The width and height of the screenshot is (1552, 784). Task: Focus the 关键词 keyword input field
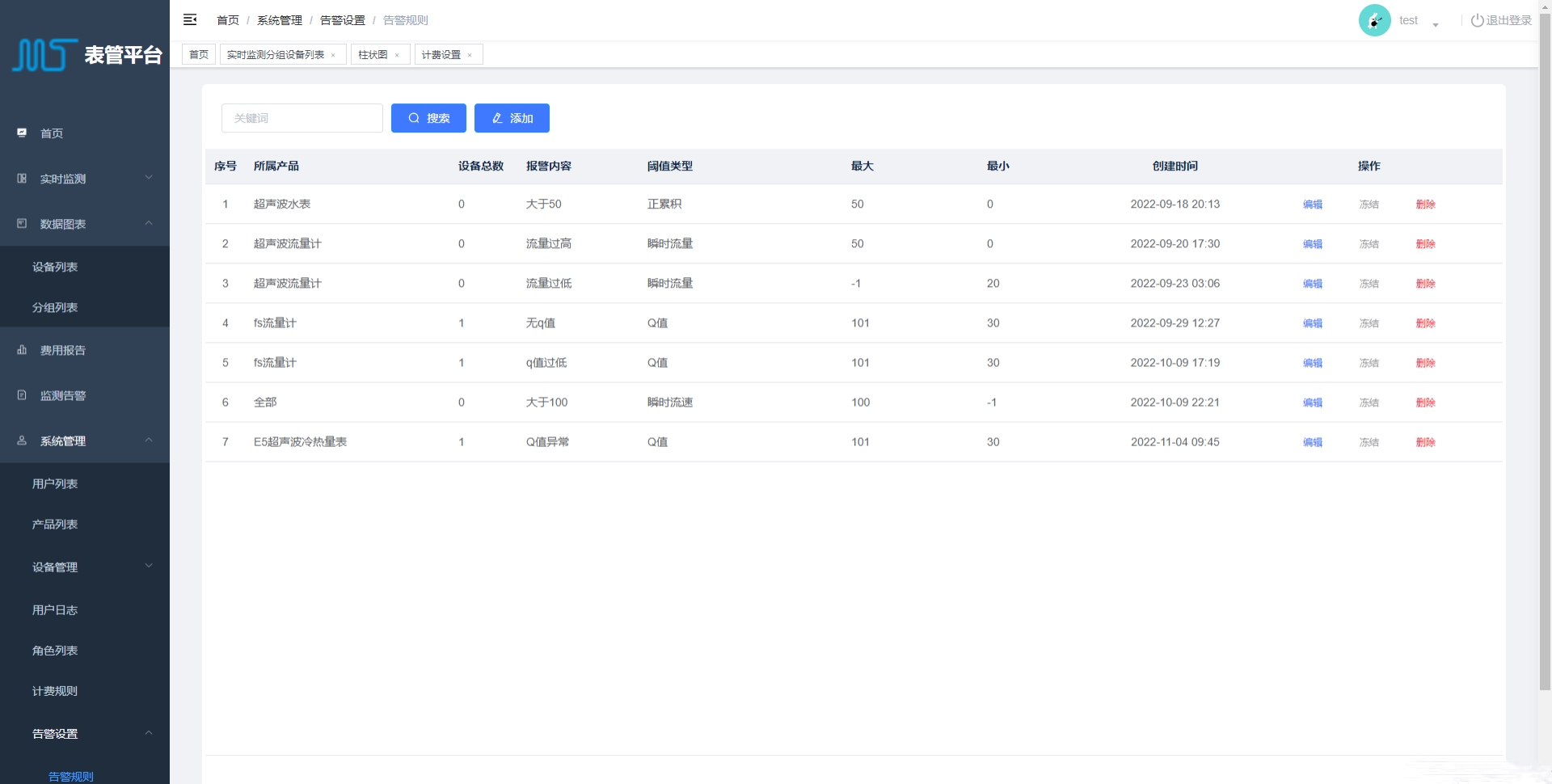tap(302, 118)
